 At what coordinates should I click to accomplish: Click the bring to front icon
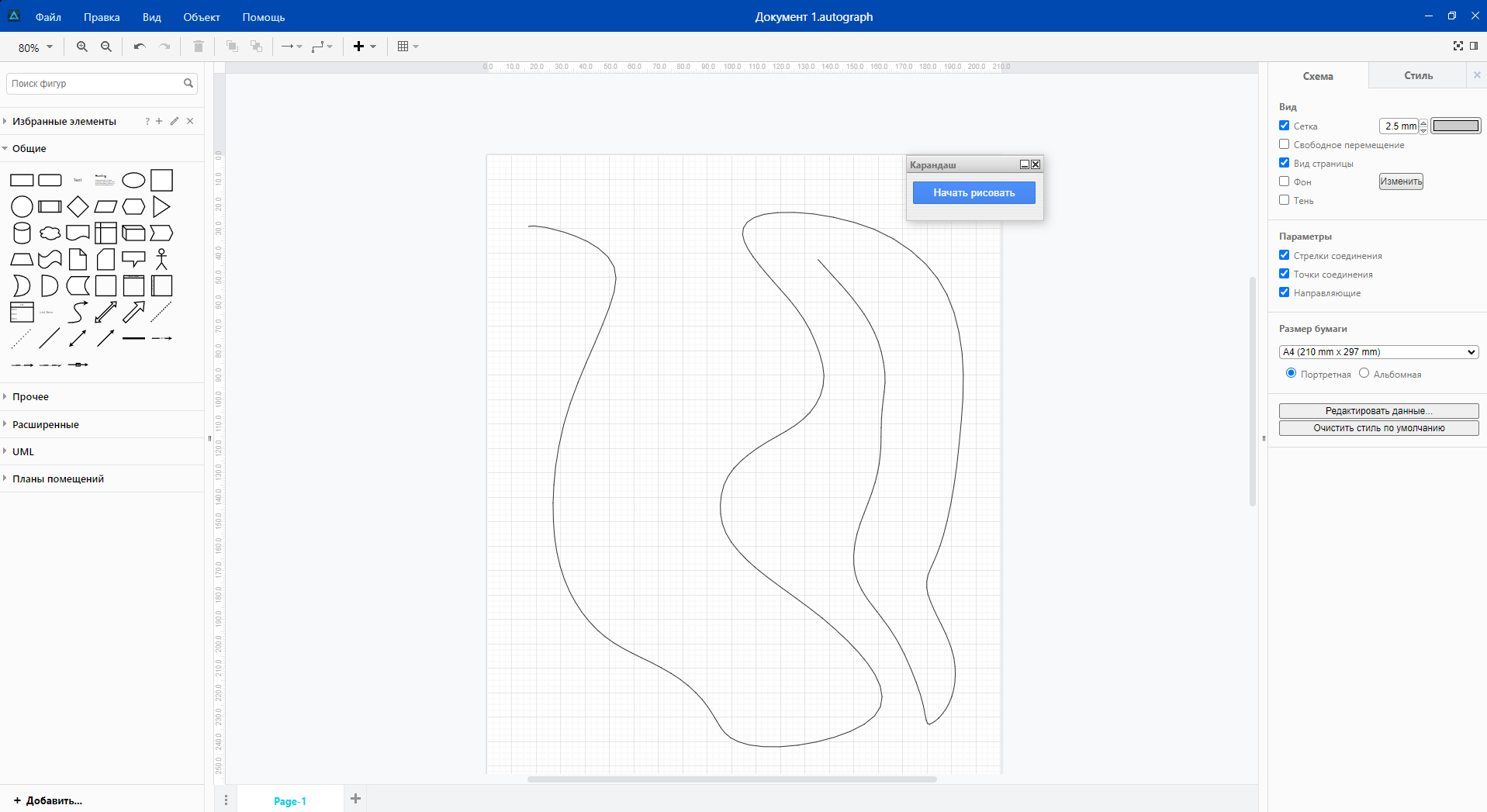tap(232, 47)
